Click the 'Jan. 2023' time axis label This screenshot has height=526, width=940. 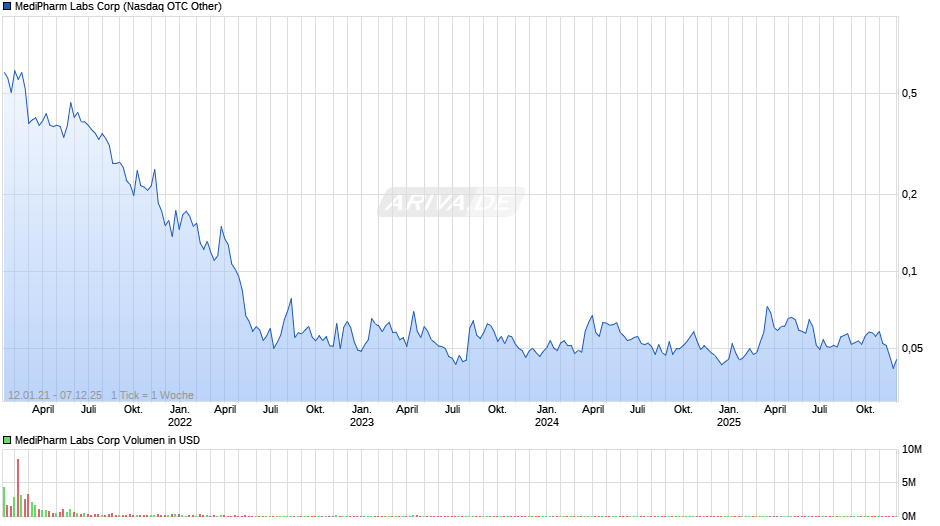361,416
